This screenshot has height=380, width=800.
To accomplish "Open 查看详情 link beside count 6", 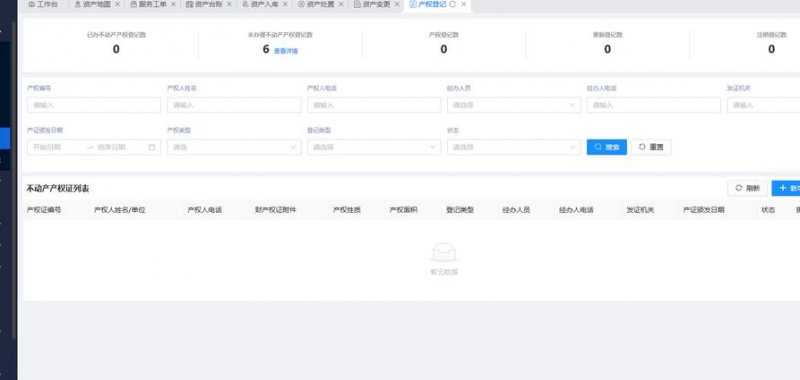I will [286, 51].
